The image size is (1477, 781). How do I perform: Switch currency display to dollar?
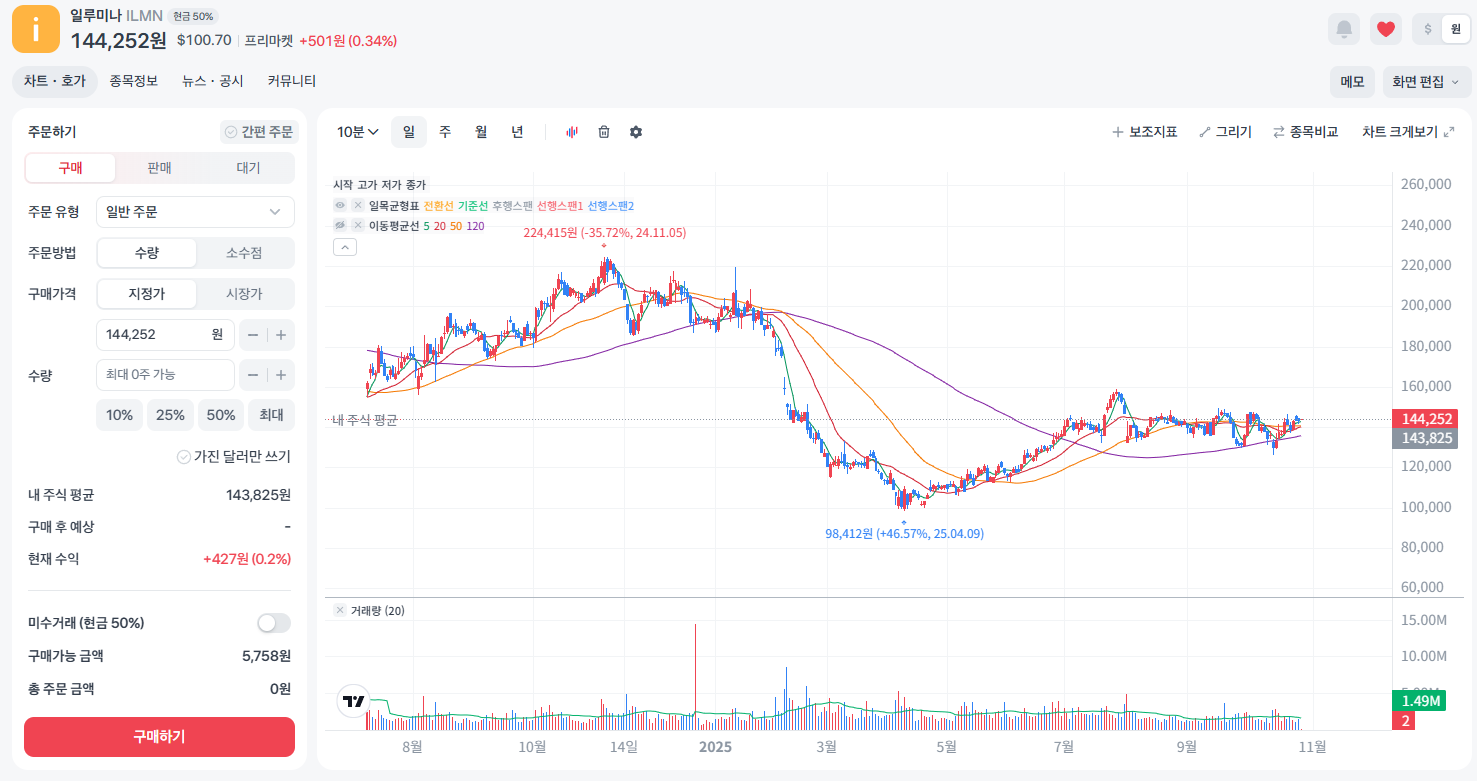coord(1427,29)
